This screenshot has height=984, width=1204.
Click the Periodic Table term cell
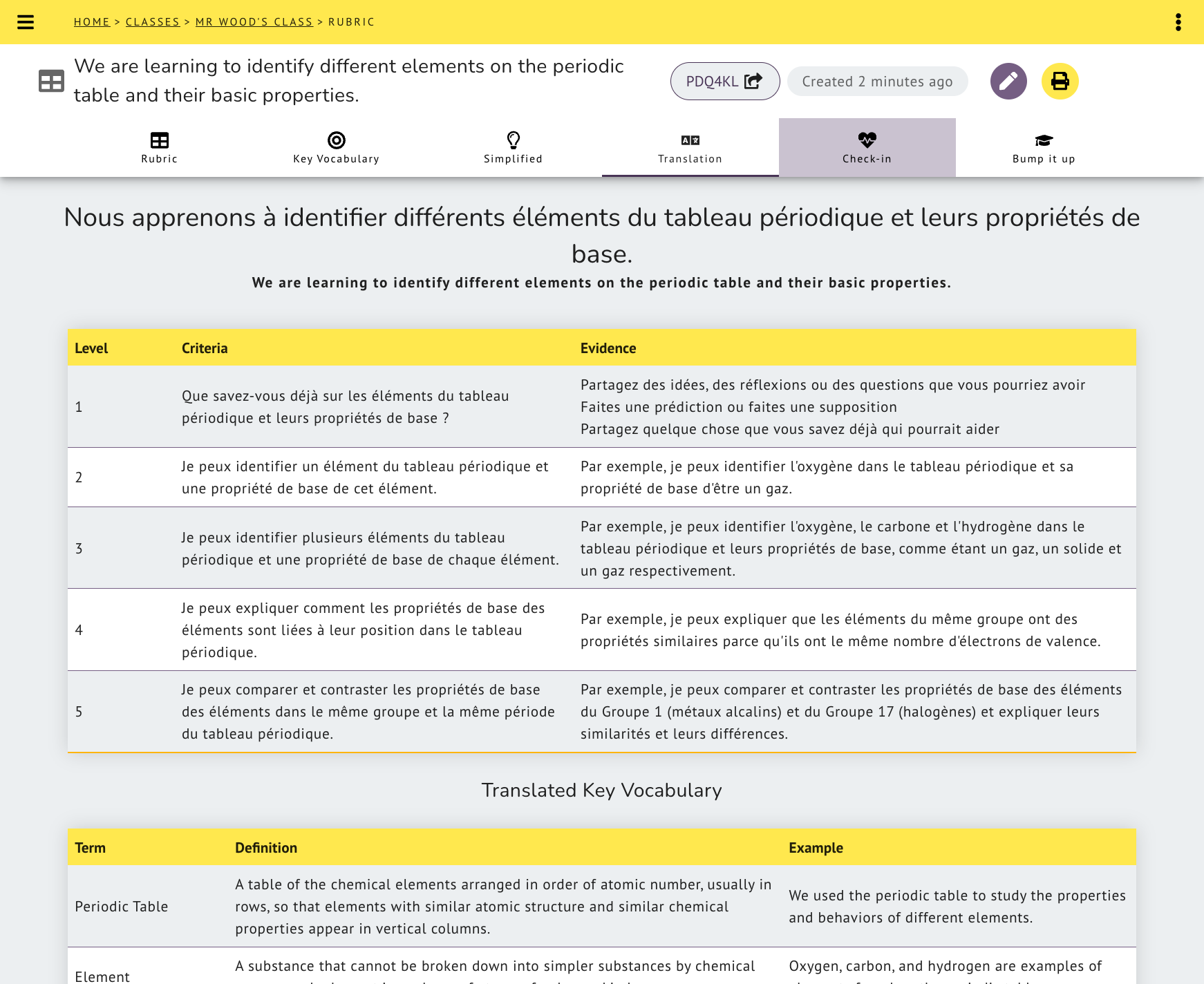pos(122,907)
